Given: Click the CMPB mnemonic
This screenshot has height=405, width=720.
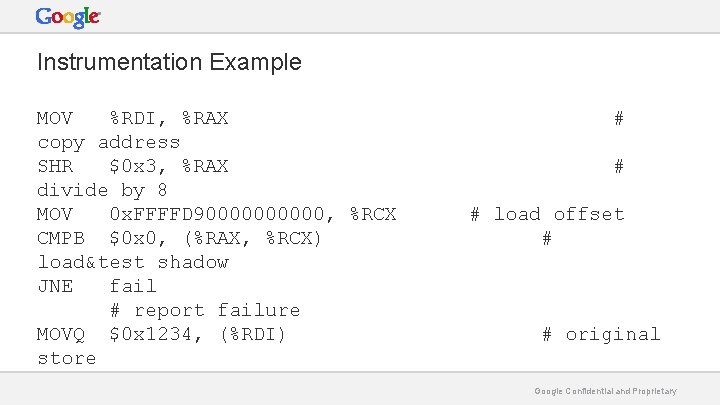Looking at the screenshot, I should point(61,238).
